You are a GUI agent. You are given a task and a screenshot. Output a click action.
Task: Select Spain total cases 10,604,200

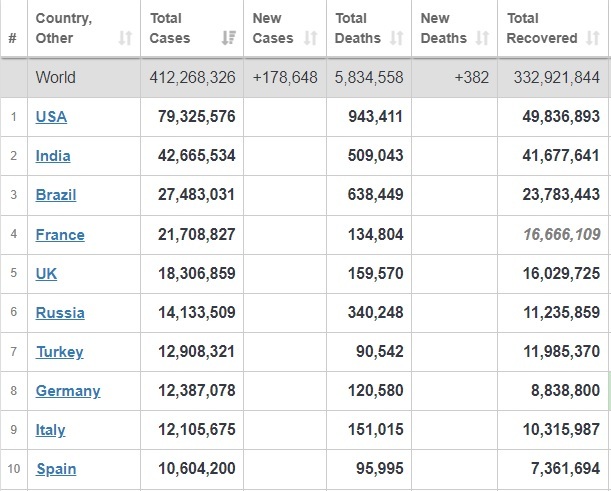(x=197, y=468)
